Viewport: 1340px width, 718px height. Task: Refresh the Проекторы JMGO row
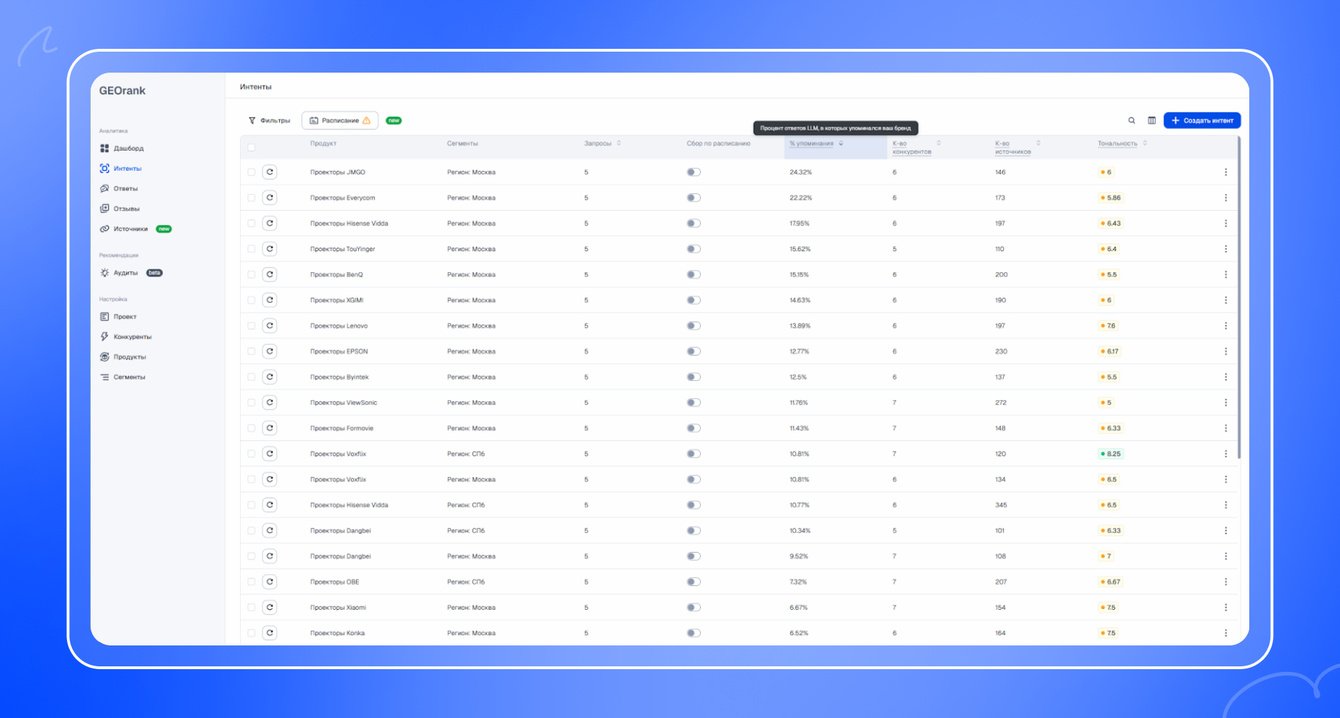pos(269,172)
